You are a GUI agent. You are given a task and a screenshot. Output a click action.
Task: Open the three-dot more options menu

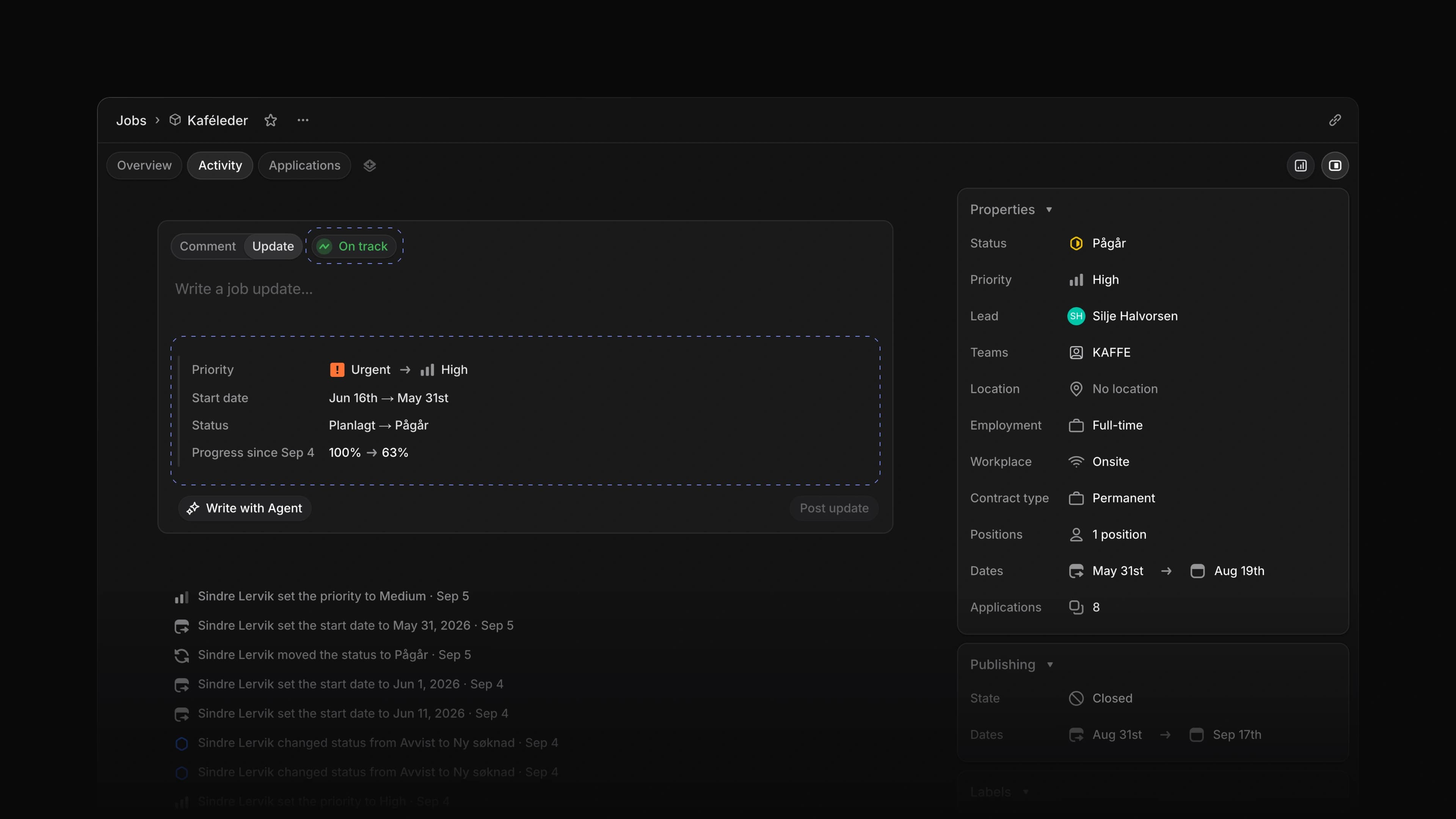pos(303,121)
